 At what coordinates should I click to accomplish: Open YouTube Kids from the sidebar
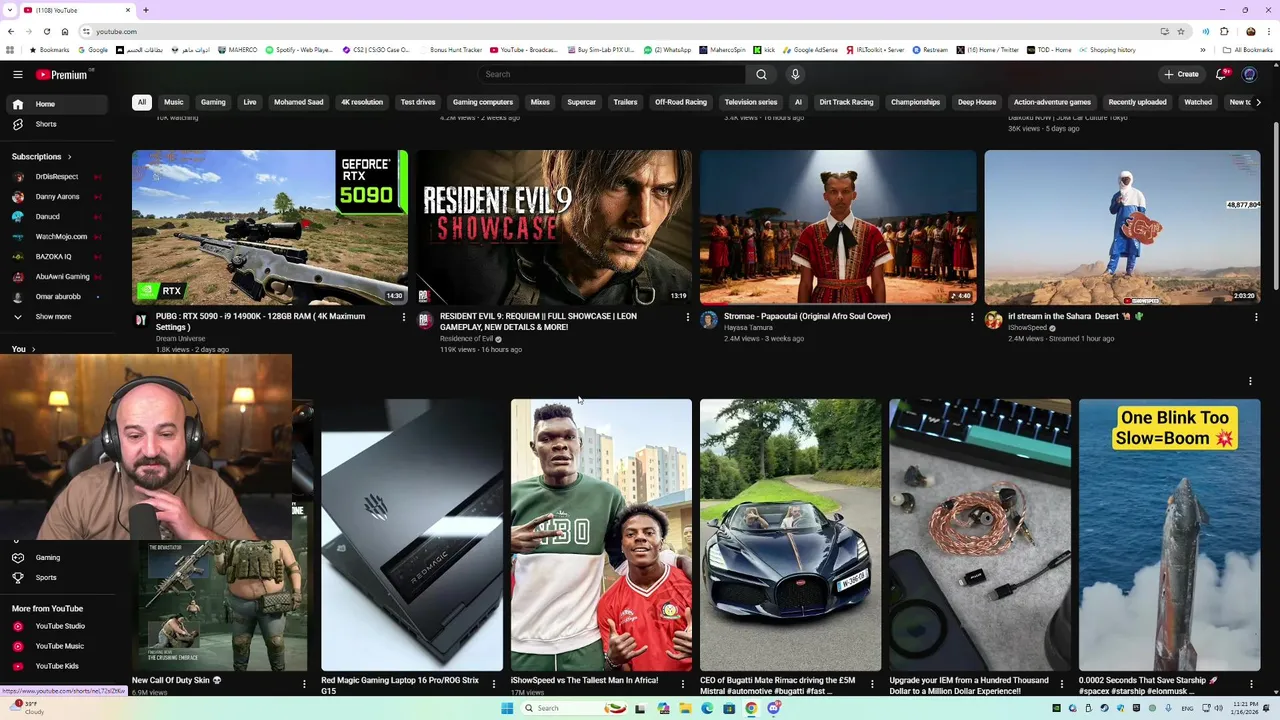58,666
